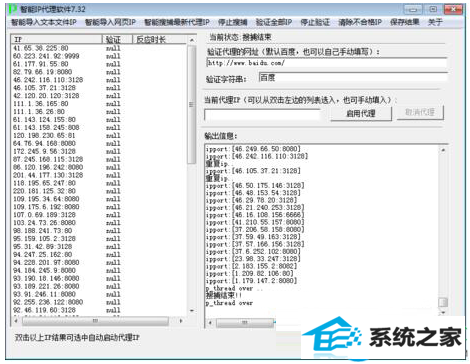Select 智能搜捕最新代理IP menu item
Viewport: 470px width, 364px height.
[x=177, y=22]
